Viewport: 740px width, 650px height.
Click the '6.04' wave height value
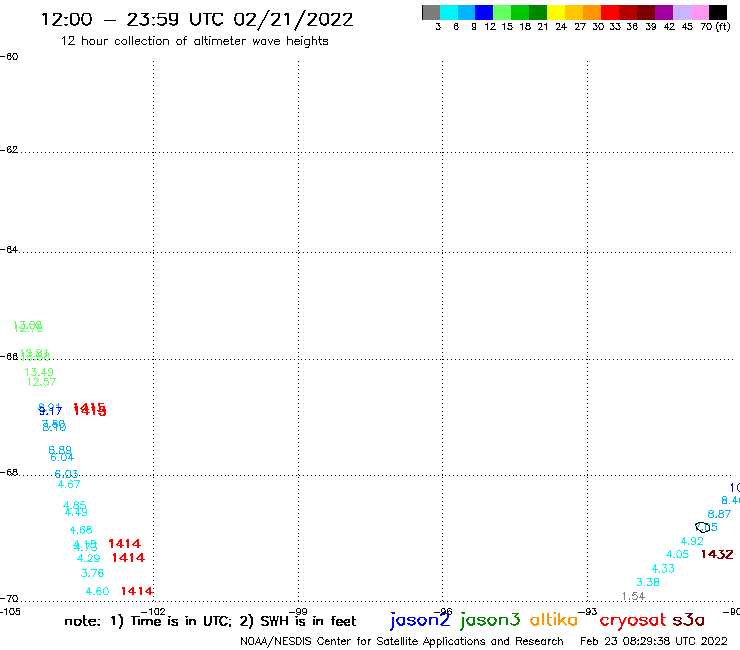pos(62,457)
